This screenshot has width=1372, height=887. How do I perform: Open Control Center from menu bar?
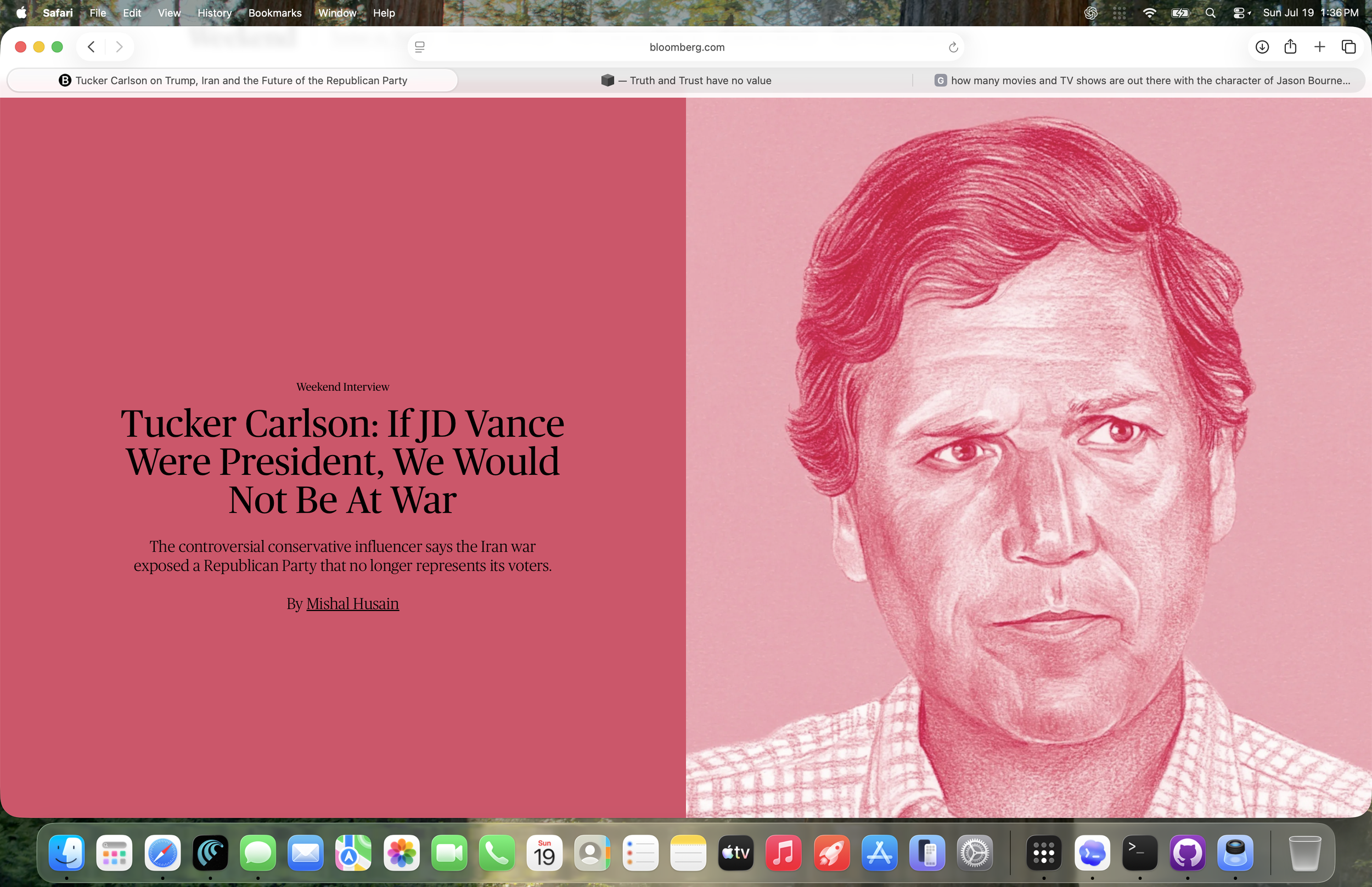1241,13
